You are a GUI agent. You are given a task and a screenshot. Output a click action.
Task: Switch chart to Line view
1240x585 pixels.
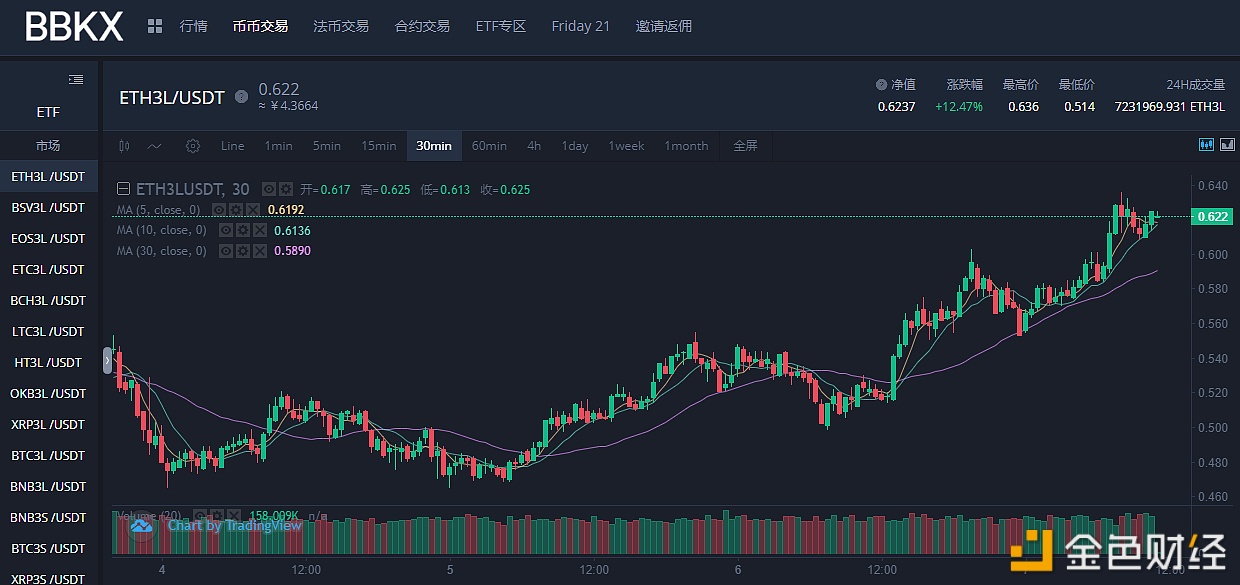pos(232,146)
